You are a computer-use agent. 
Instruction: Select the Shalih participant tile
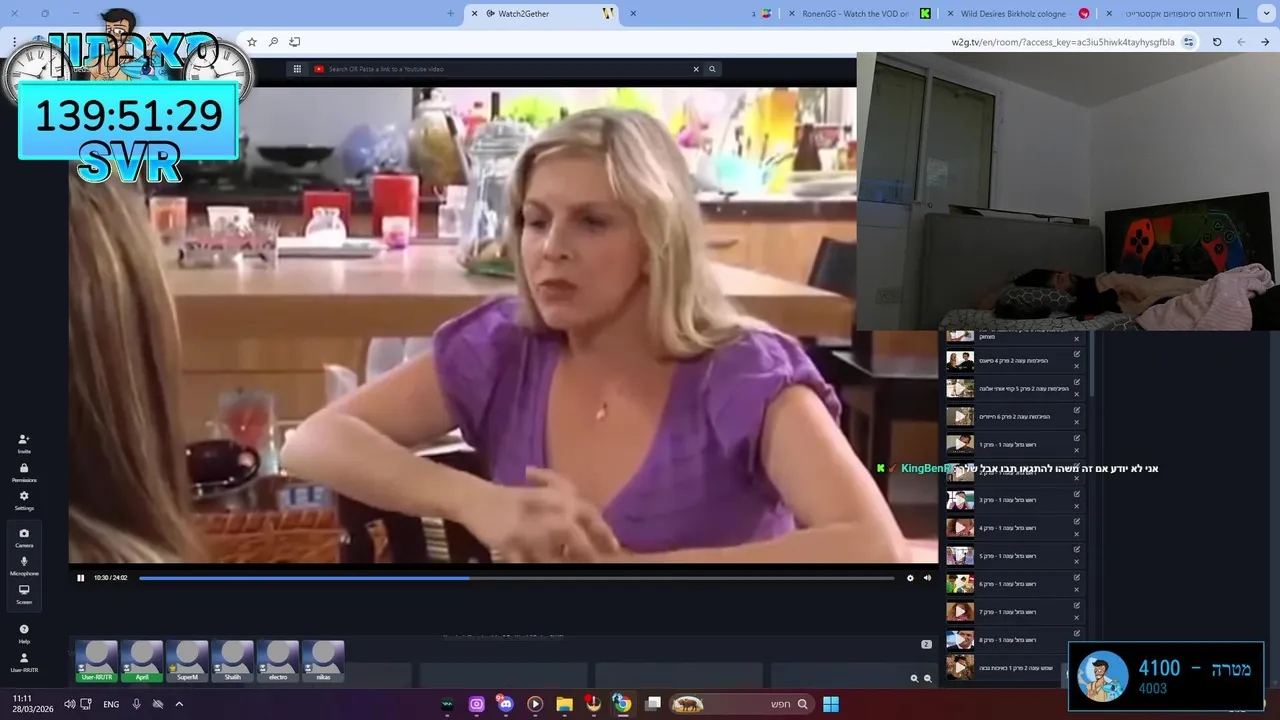coord(233,662)
